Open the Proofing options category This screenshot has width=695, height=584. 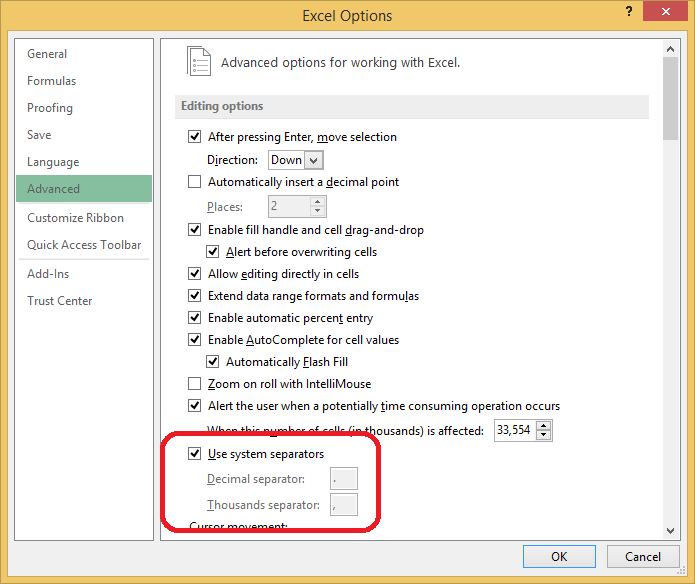[84, 108]
